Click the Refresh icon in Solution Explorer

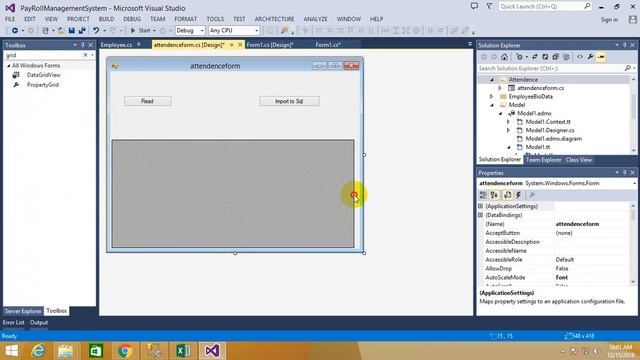point(545,57)
